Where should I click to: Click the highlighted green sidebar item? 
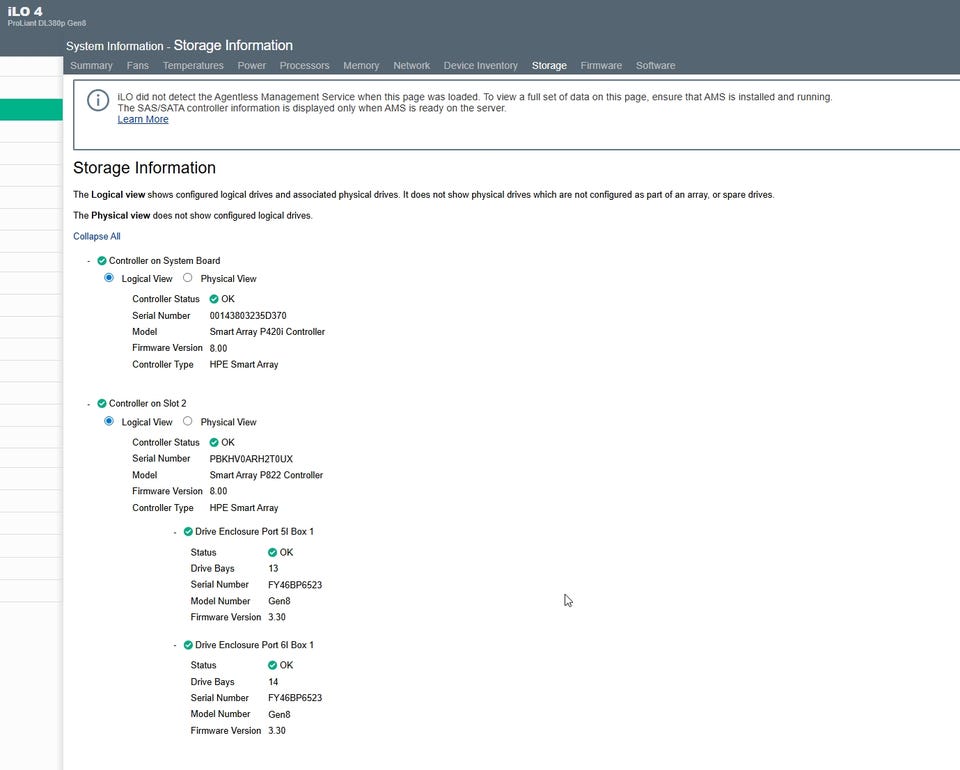(31, 110)
